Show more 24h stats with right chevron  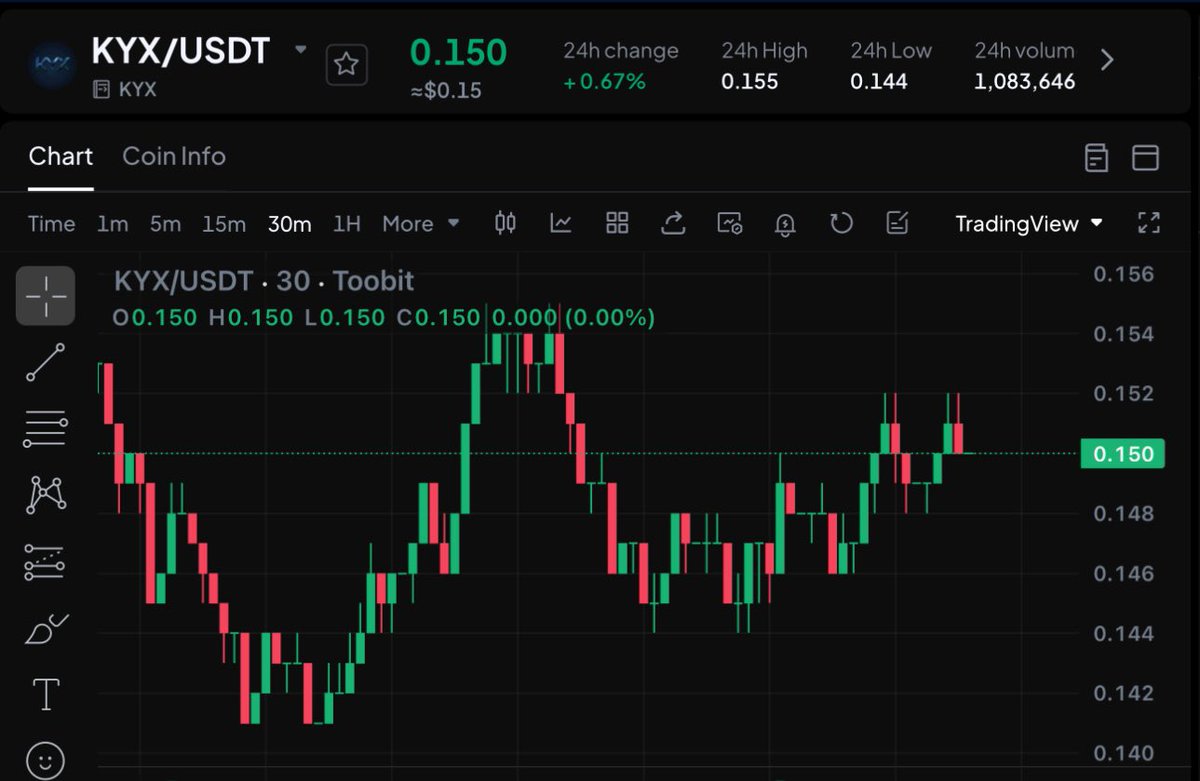(x=1106, y=60)
